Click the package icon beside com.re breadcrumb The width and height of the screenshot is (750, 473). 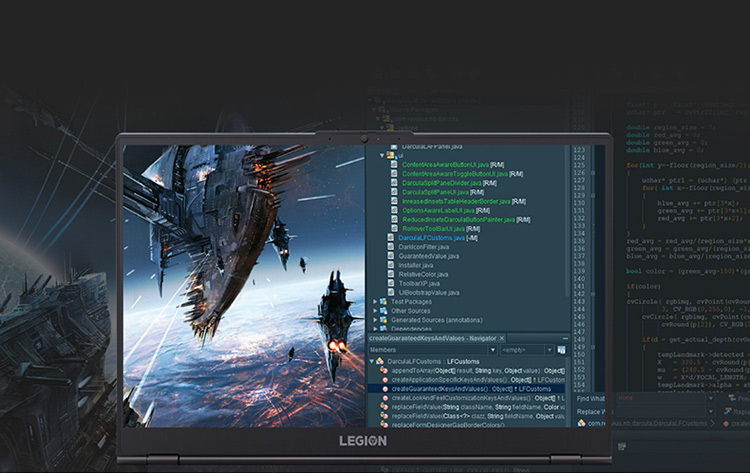(x=582, y=423)
